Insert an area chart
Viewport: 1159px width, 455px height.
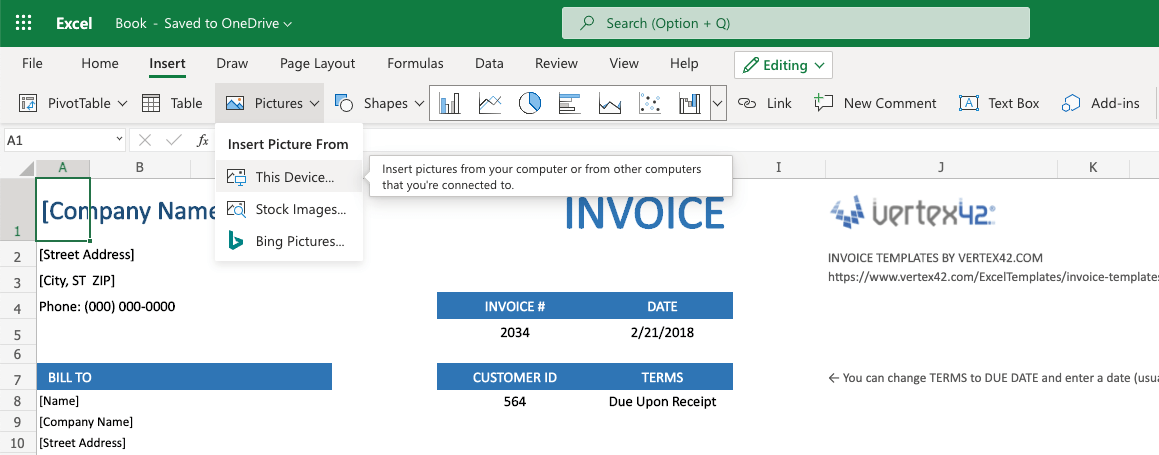[610, 103]
